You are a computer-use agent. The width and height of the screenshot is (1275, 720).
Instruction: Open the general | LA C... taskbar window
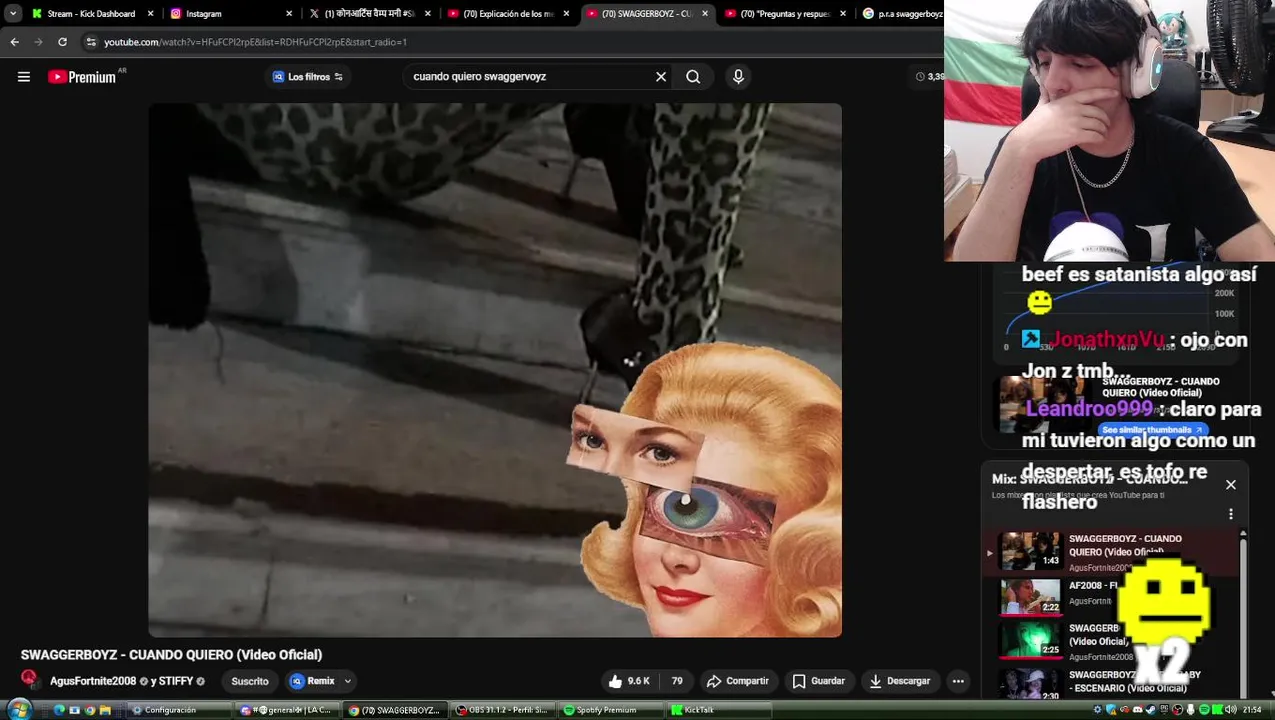pyautogui.click(x=286, y=710)
